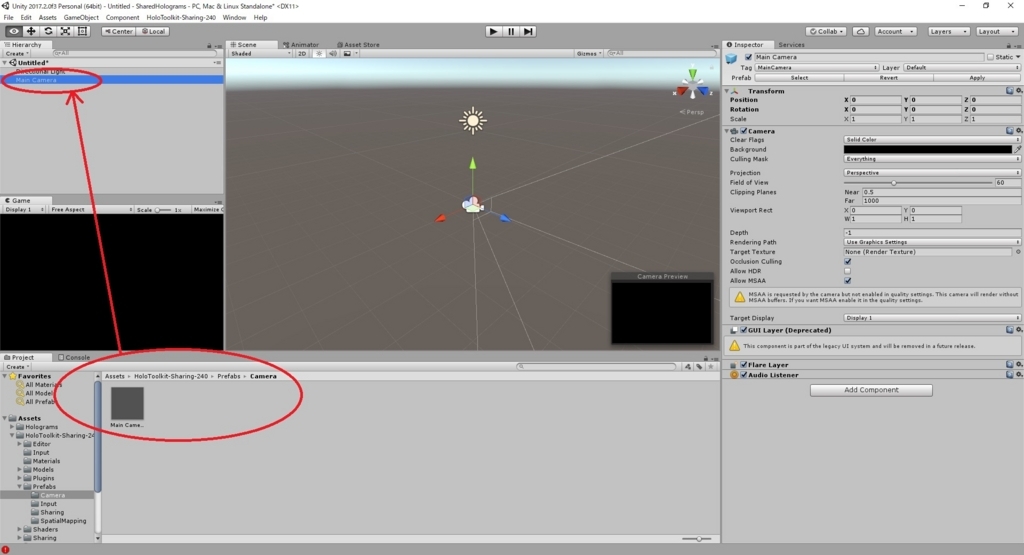Open the Layout dropdown in toolbar
The height and width of the screenshot is (555, 1024).
[996, 31]
